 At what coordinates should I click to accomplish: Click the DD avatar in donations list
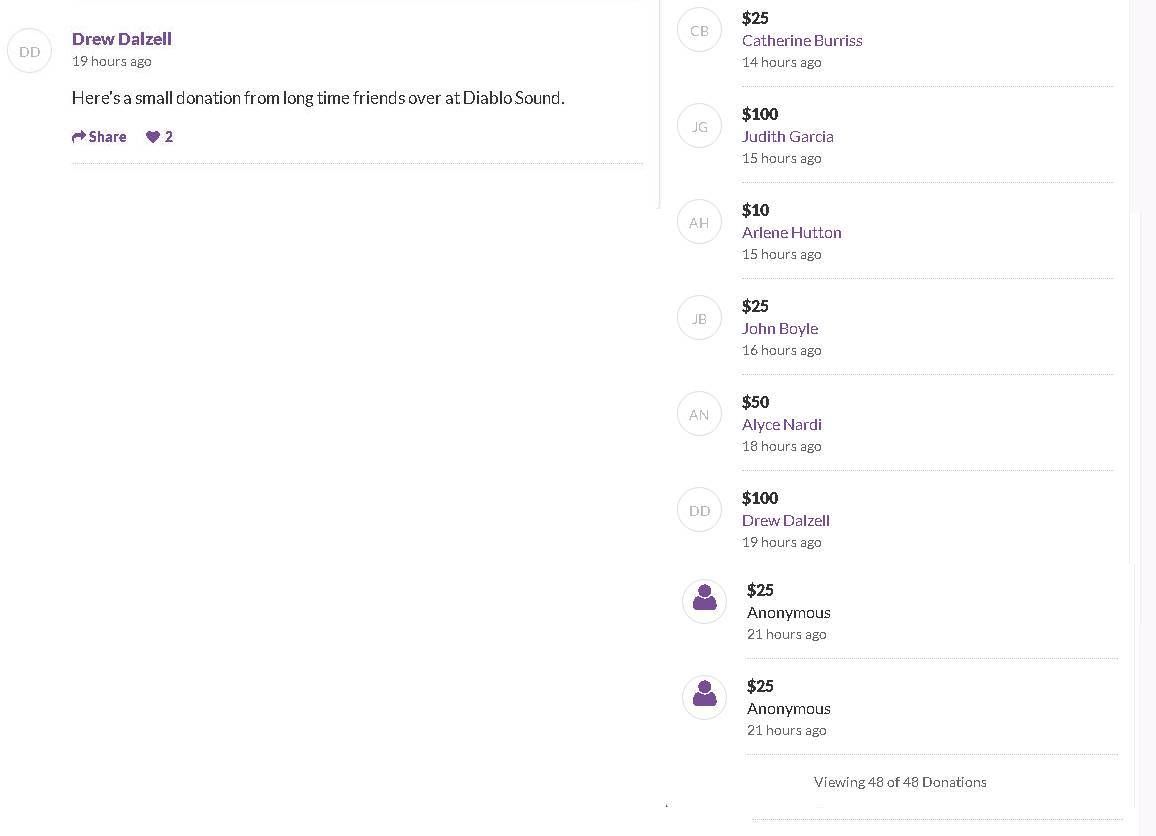(699, 510)
